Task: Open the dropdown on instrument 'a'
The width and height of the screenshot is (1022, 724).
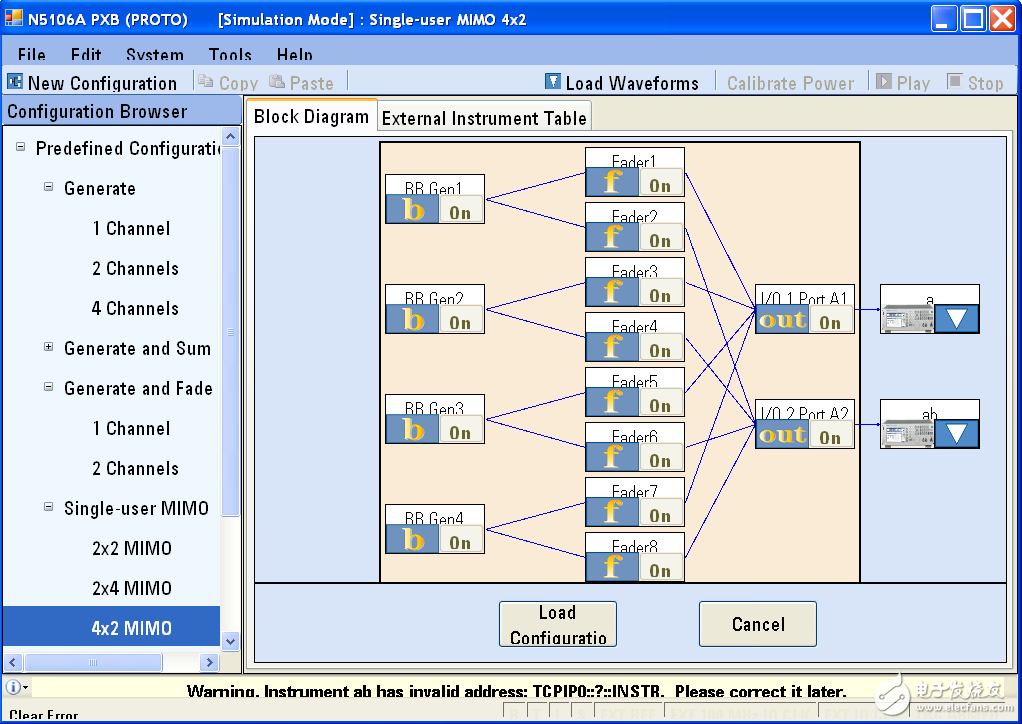Action: point(957,319)
